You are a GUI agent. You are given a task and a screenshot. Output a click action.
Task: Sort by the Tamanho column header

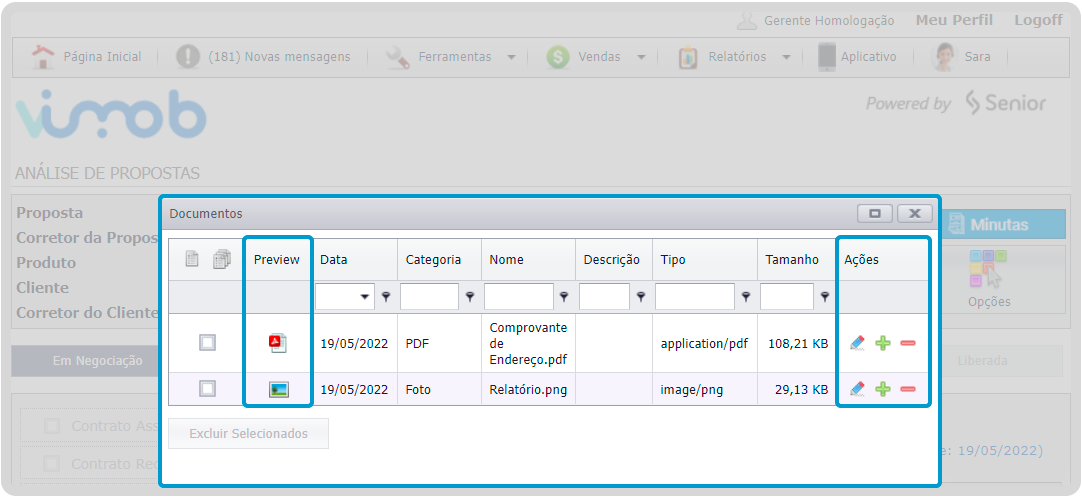click(792, 260)
